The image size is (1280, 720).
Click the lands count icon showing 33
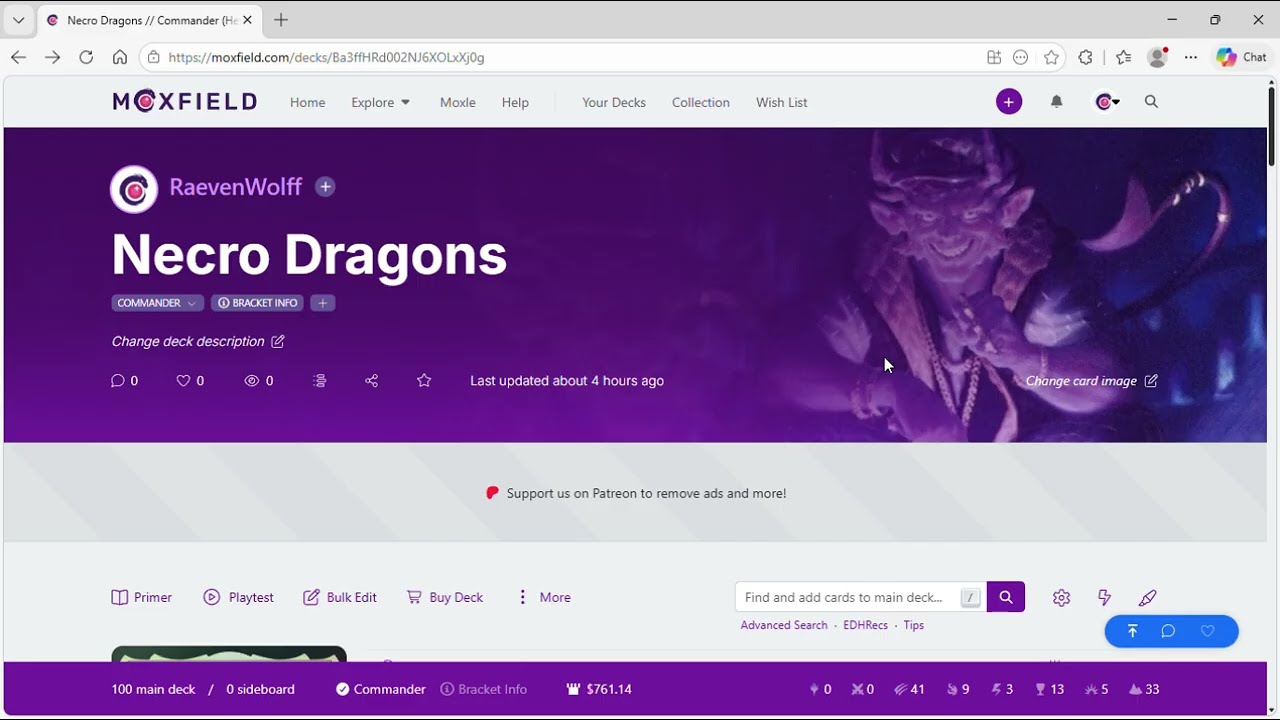click(1143, 689)
